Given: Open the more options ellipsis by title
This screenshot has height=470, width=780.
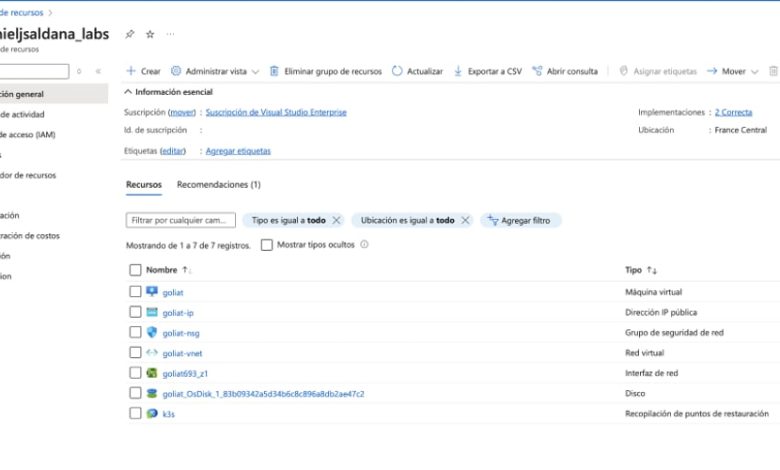Looking at the screenshot, I should 171,34.
